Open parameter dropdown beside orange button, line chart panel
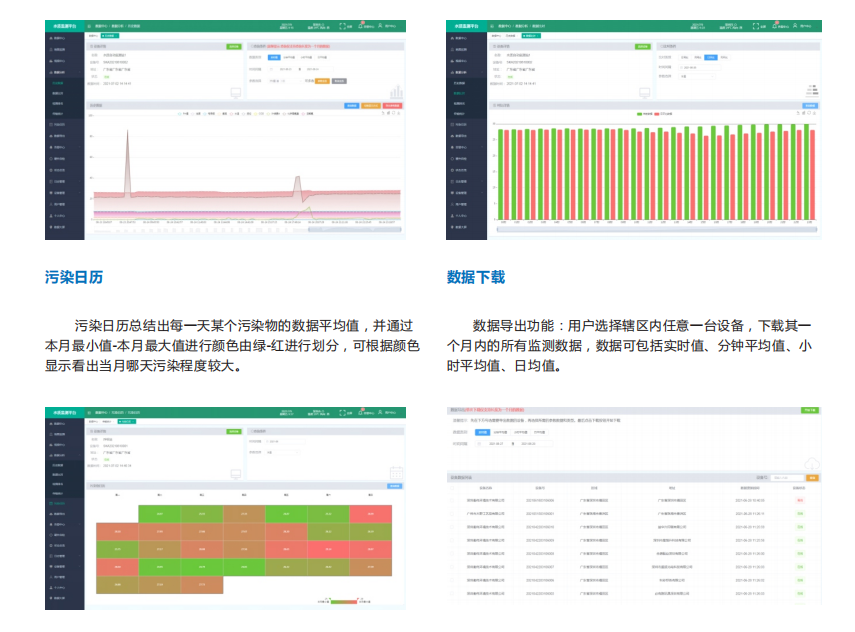The image size is (855, 632). click(290, 81)
